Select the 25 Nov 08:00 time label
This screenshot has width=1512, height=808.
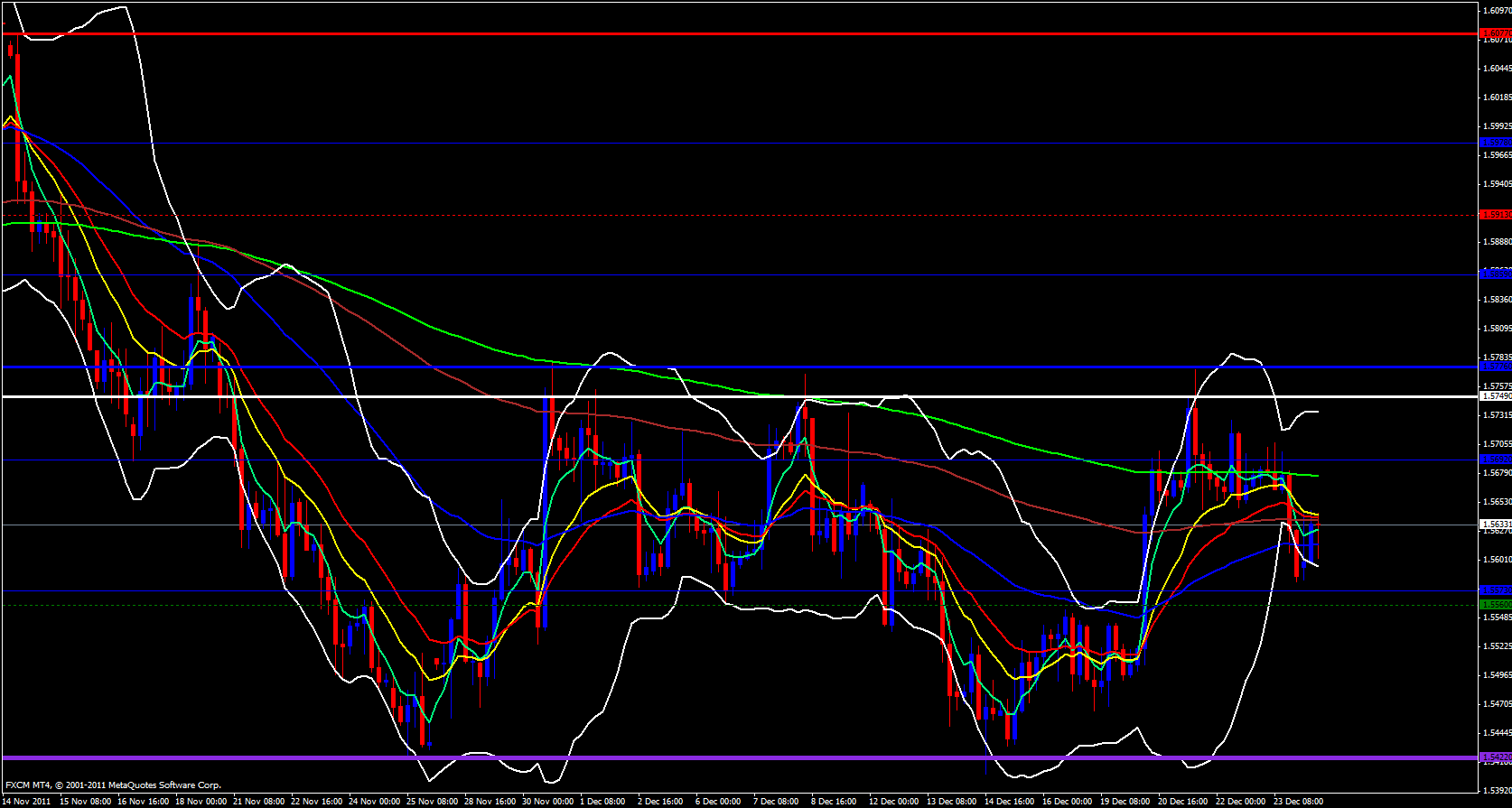pyautogui.click(x=433, y=802)
